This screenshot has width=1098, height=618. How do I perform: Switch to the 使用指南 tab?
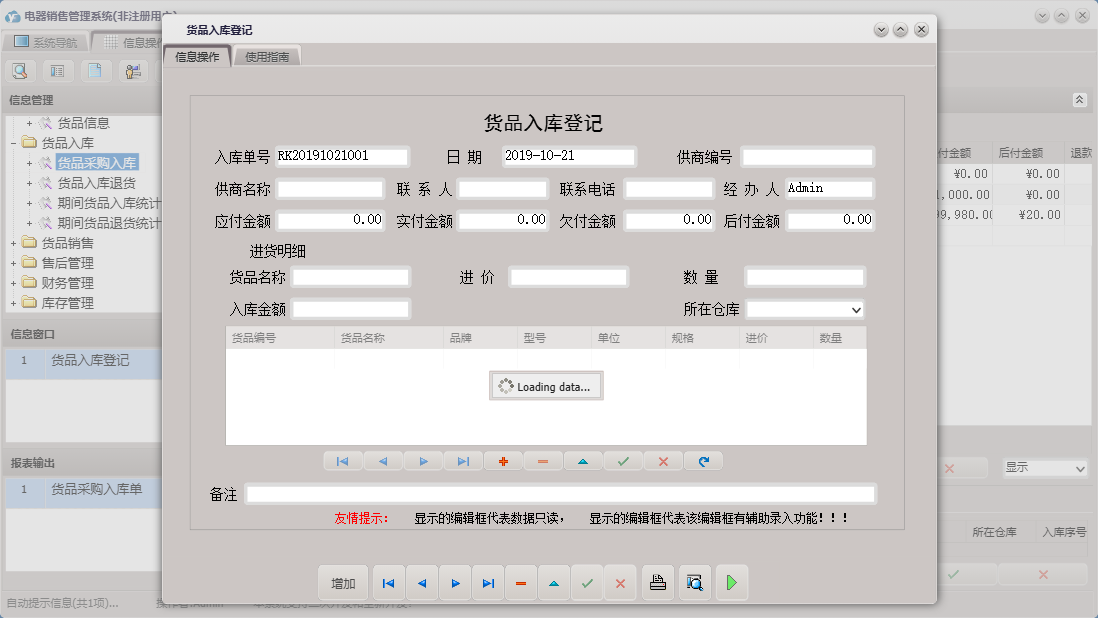pos(269,57)
